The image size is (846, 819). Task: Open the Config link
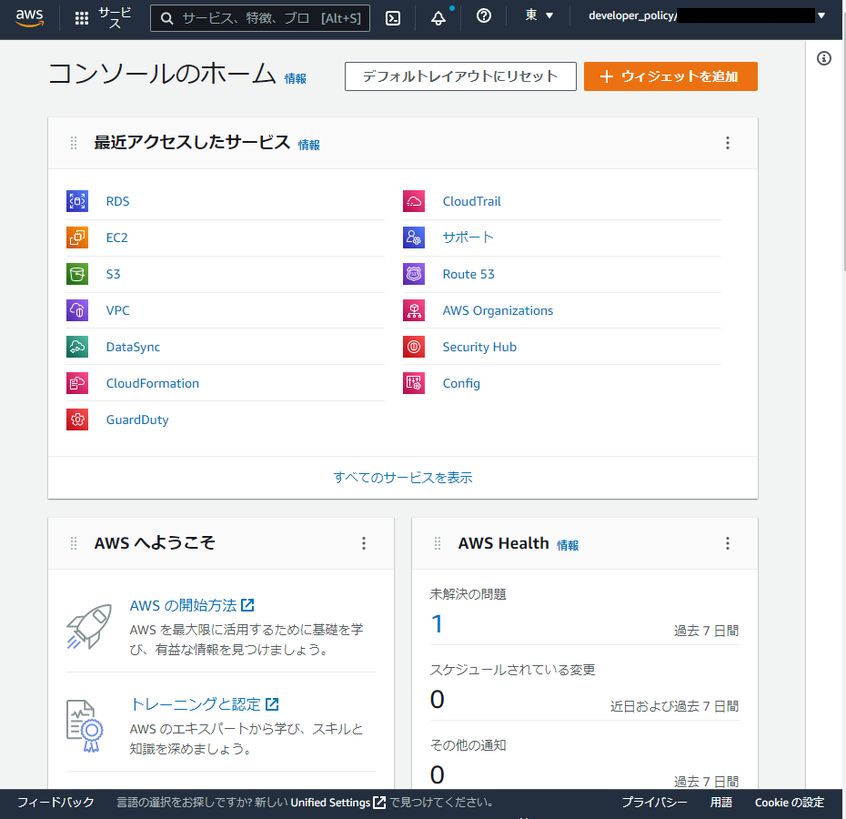click(x=461, y=383)
